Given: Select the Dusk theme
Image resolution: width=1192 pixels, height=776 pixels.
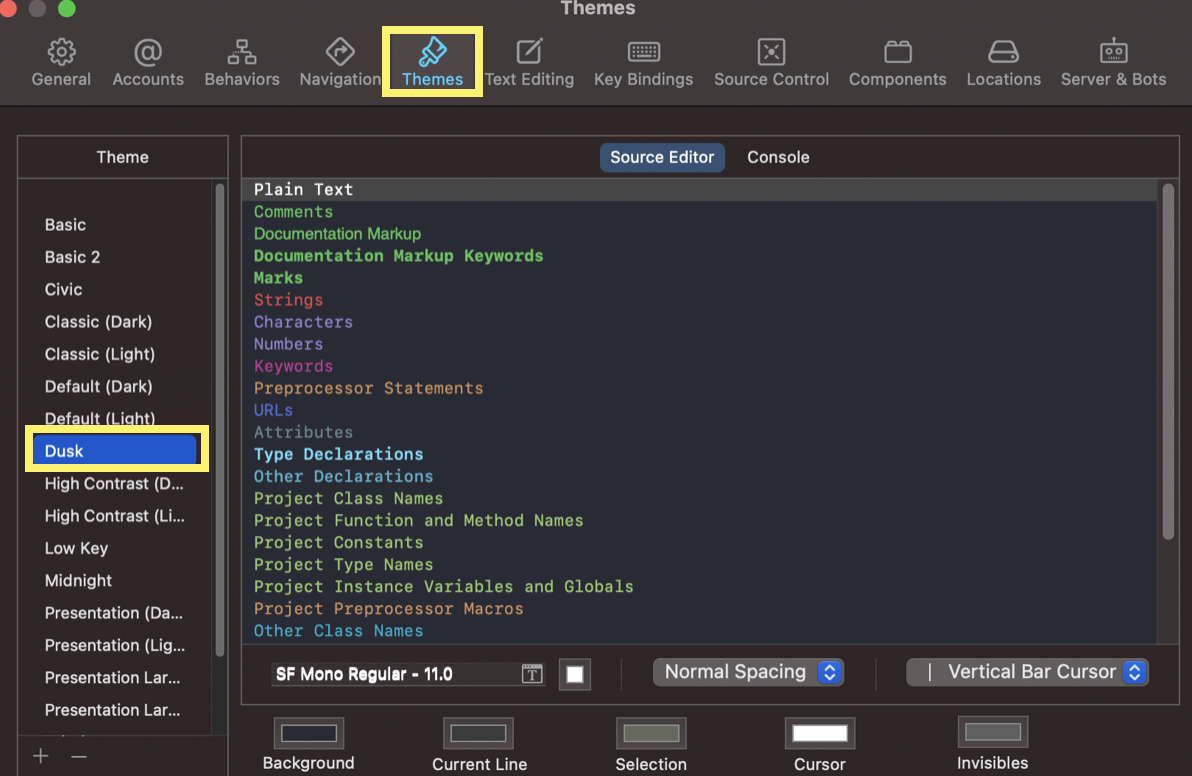Looking at the screenshot, I should (116, 450).
